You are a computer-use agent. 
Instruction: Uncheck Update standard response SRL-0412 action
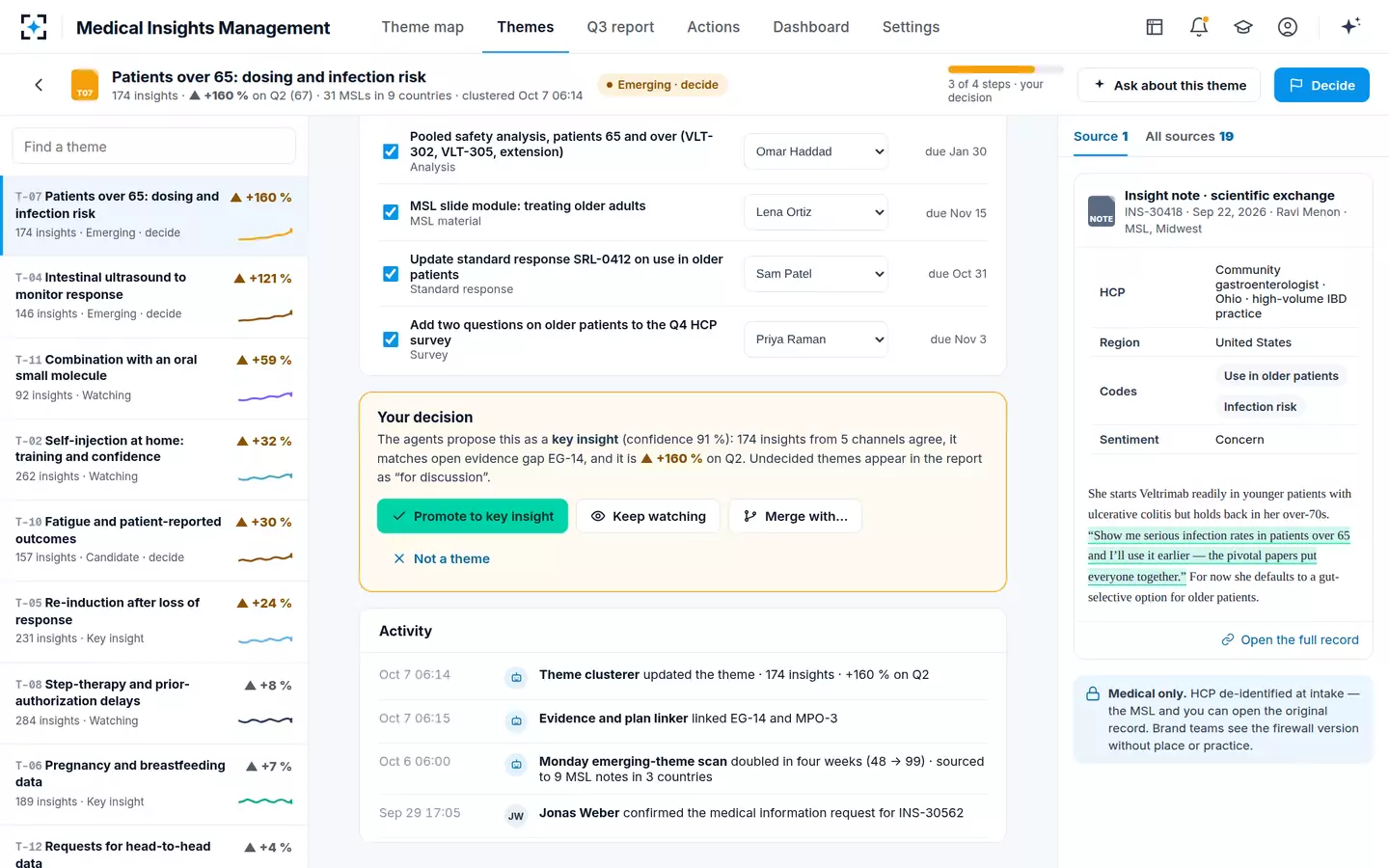pos(391,274)
